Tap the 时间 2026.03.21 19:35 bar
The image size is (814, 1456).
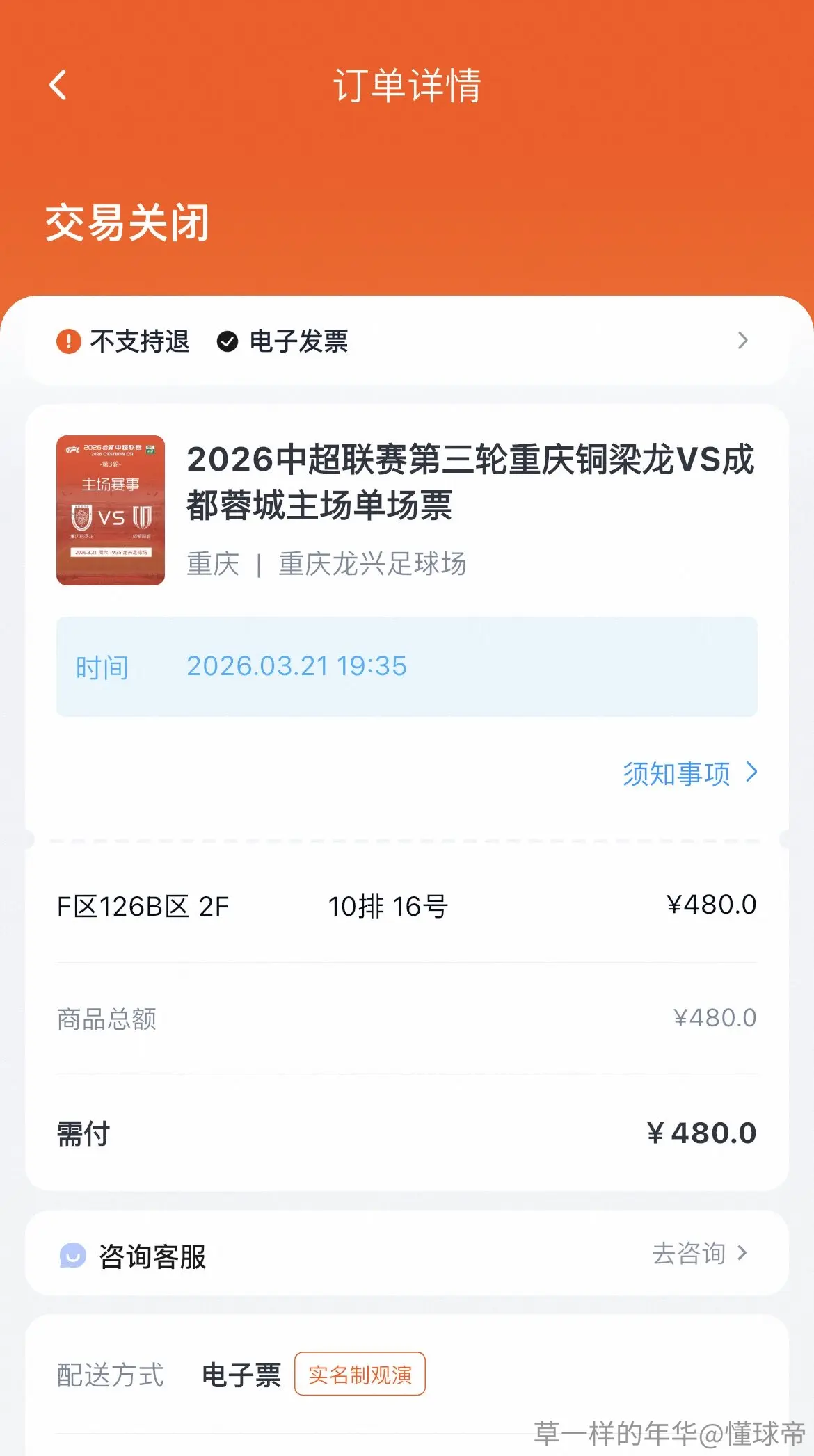tap(407, 667)
